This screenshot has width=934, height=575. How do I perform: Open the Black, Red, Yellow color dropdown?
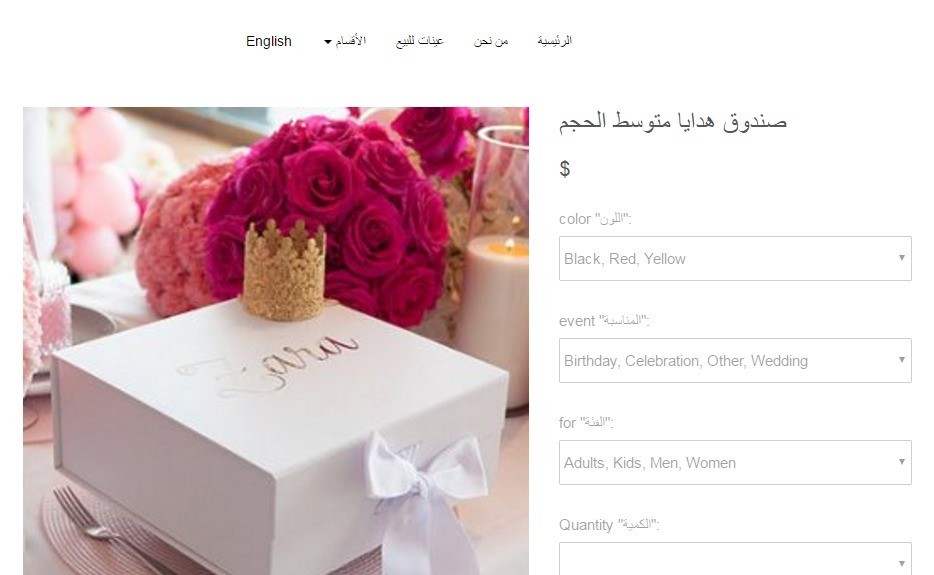[x=735, y=259]
